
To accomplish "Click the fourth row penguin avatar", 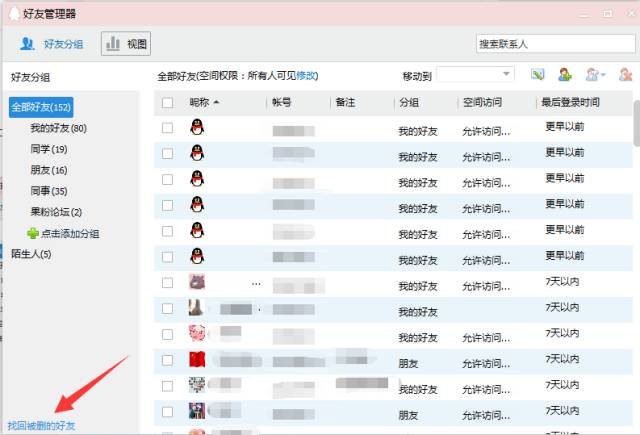I will (x=197, y=204).
